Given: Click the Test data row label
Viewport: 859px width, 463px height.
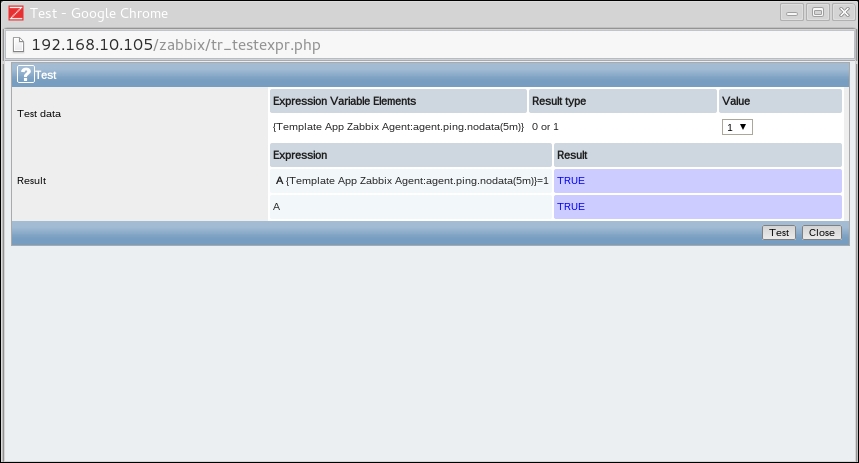Looking at the screenshot, I should coord(39,114).
